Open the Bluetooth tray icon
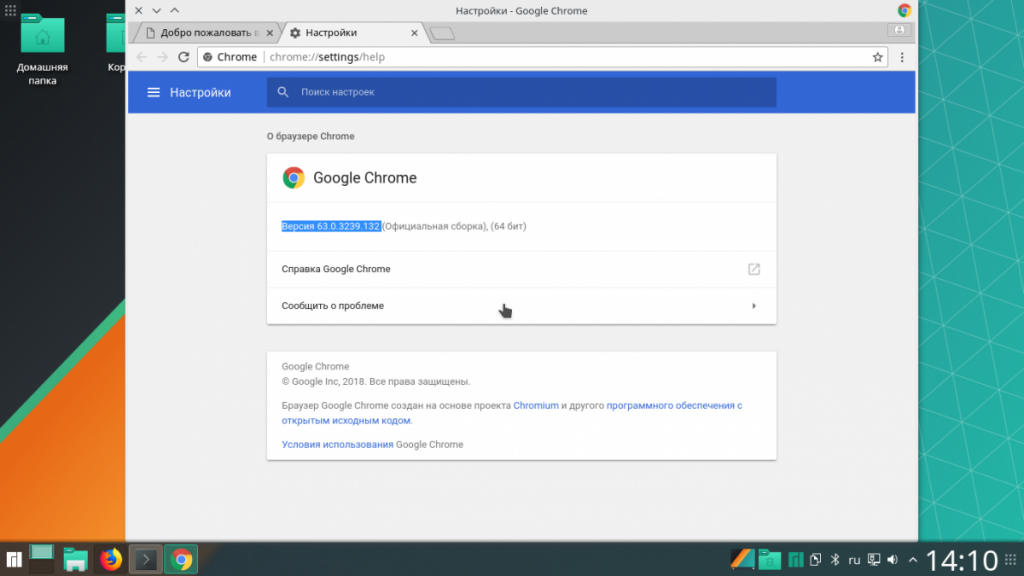1024x576 pixels. click(x=835, y=560)
